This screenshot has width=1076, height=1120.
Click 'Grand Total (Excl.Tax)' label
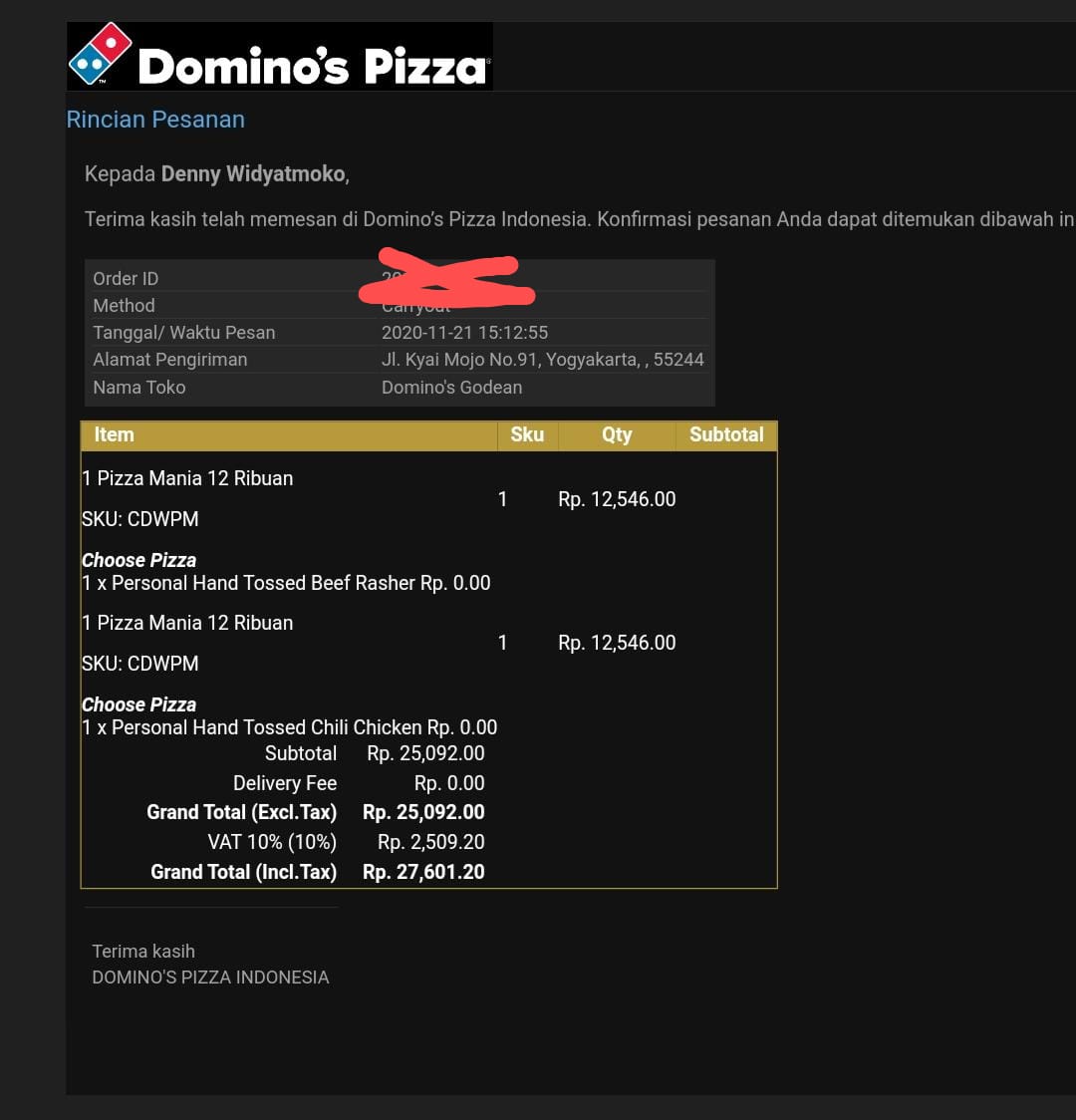(241, 813)
